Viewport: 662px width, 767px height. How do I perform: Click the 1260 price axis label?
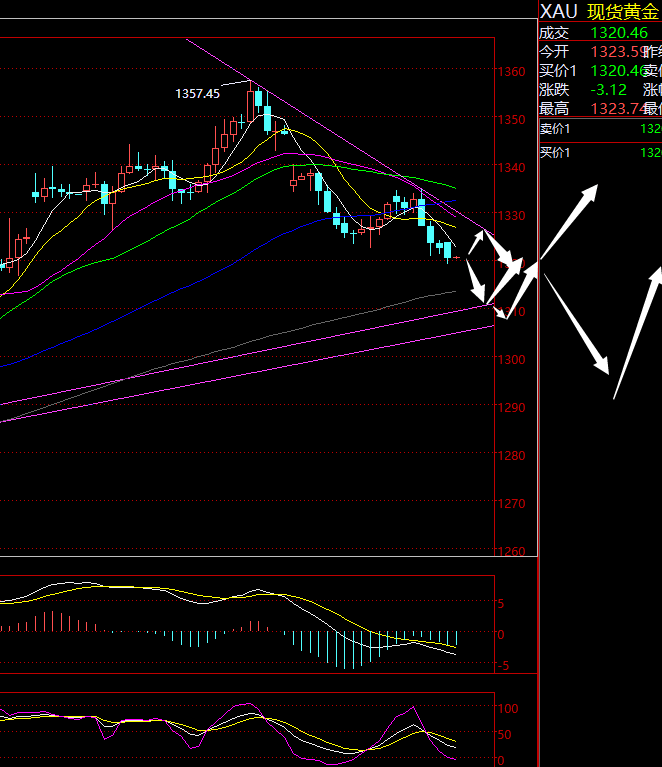tap(511, 551)
